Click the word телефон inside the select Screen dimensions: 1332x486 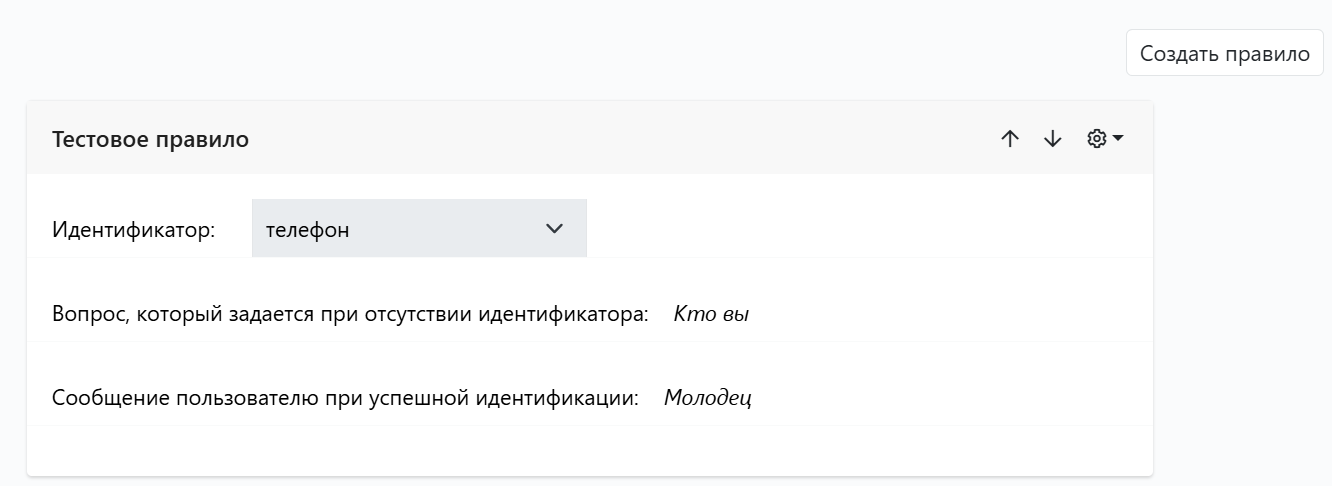(308, 230)
